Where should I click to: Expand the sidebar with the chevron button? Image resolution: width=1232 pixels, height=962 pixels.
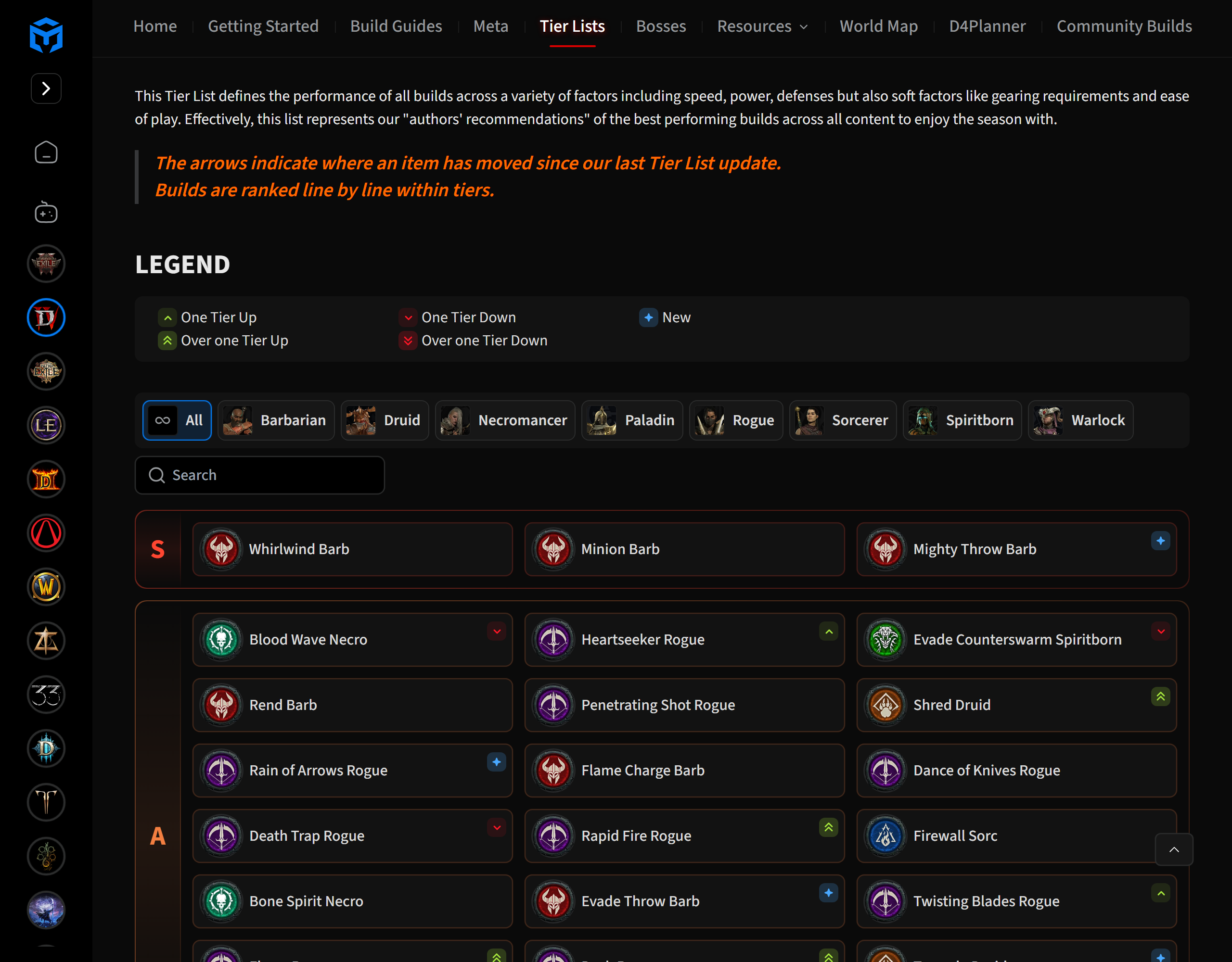pos(46,89)
